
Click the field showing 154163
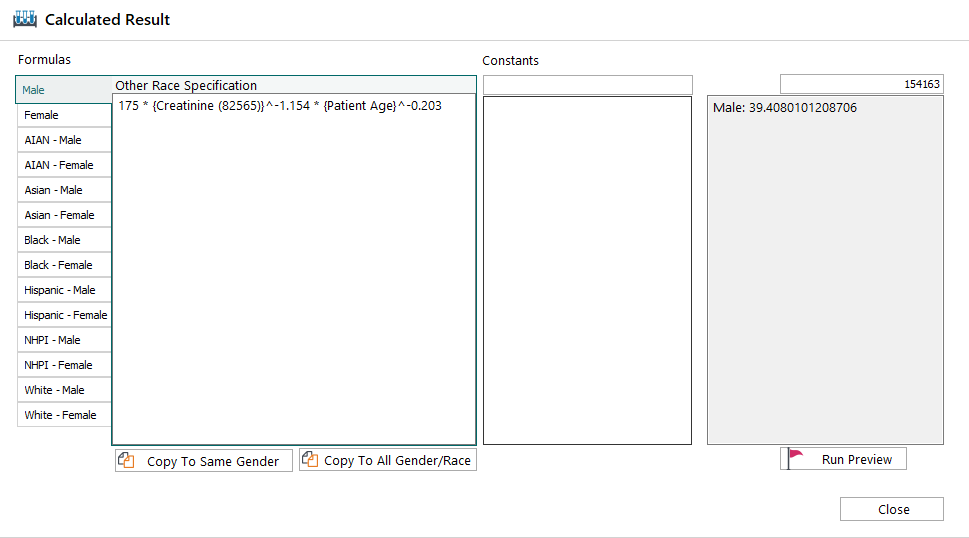point(861,84)
